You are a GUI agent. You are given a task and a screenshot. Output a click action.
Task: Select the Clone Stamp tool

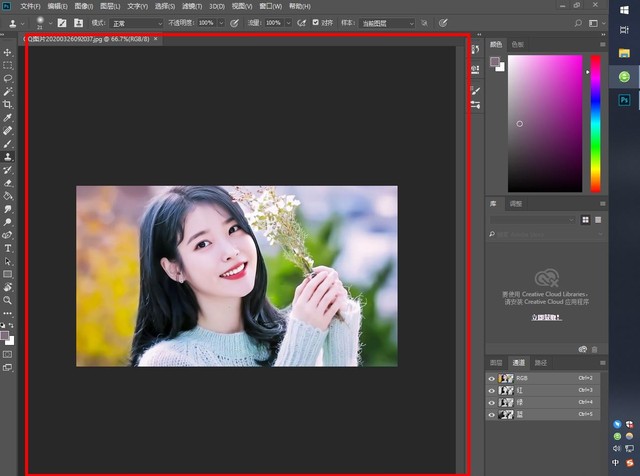pyautogui.click(x=8, y=157)
